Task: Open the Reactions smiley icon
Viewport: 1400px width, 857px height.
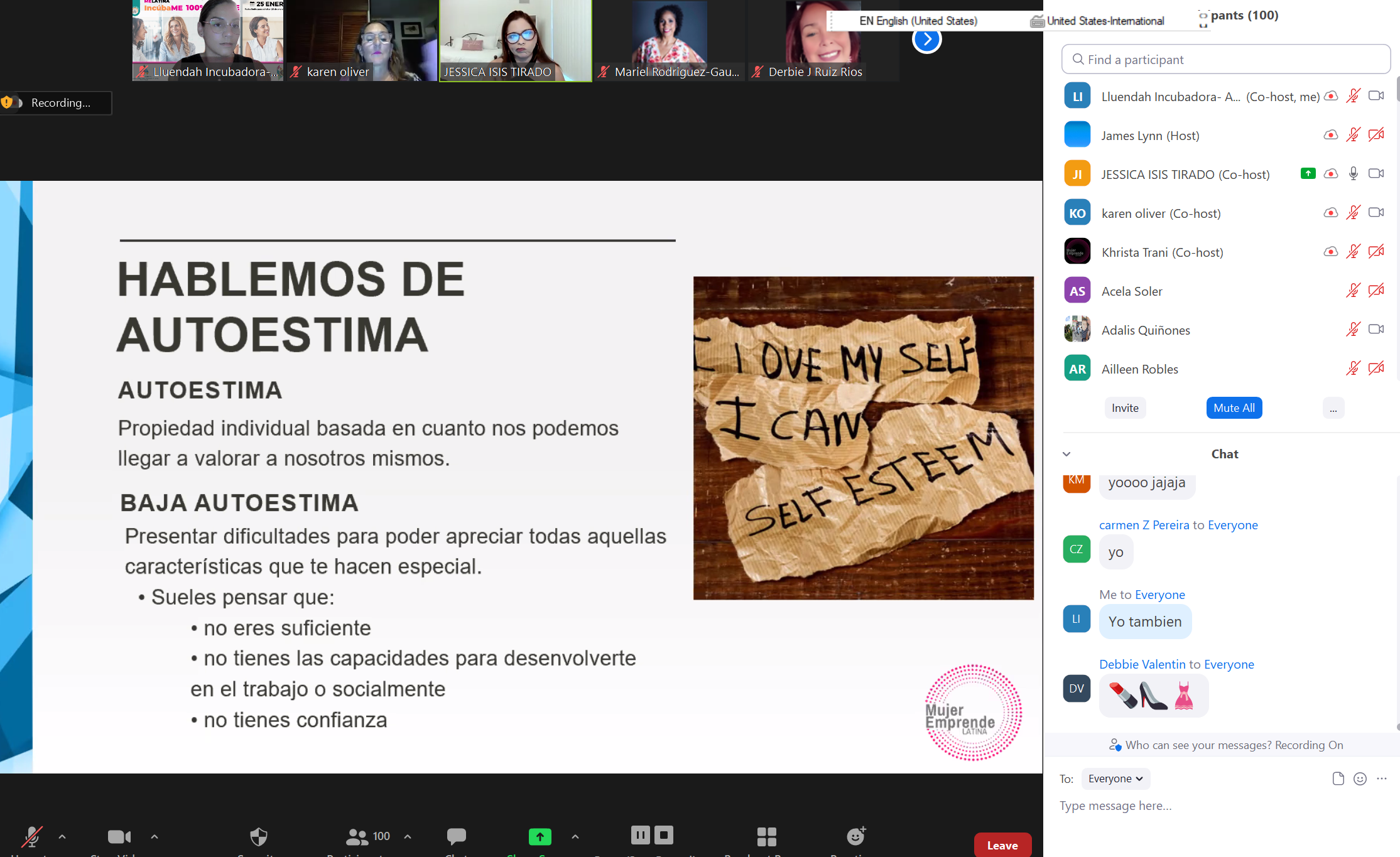Action: point(855,836)
